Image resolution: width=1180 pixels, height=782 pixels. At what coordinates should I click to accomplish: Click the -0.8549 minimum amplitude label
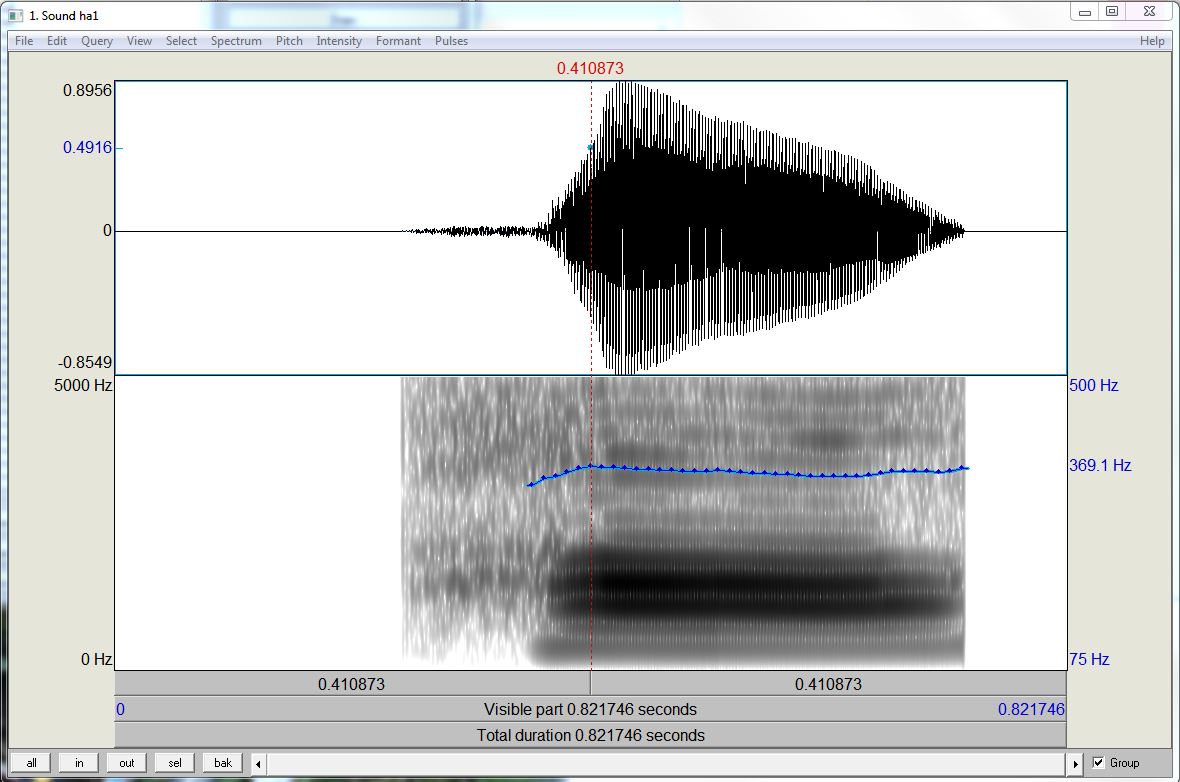coord(85,362)
